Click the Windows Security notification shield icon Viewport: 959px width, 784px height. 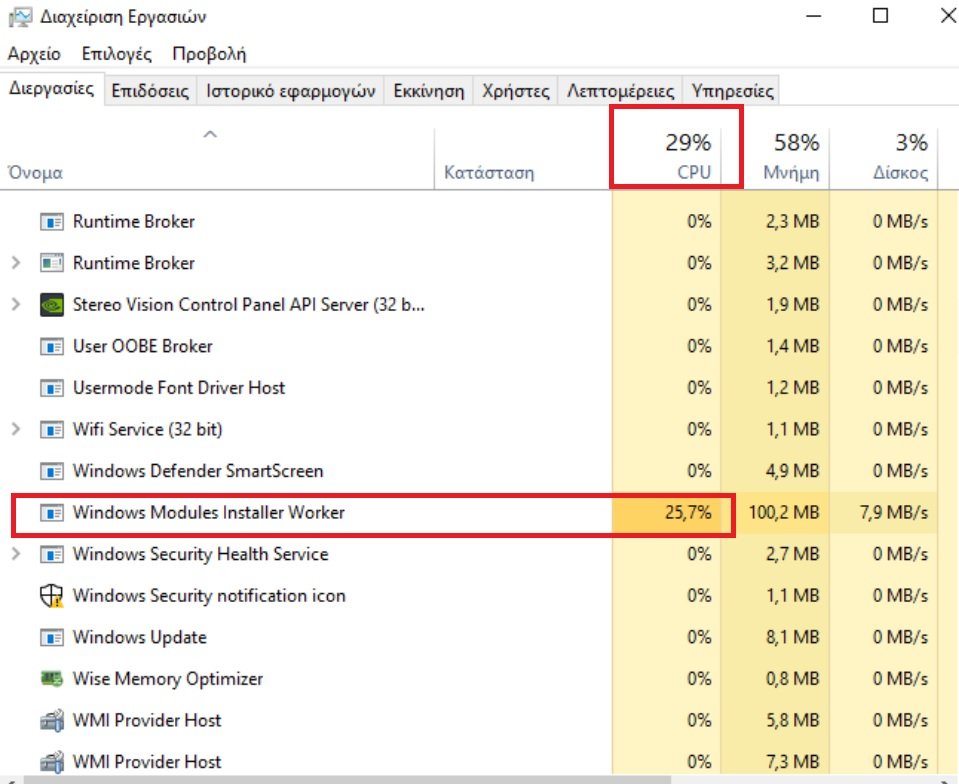point(51,596)
